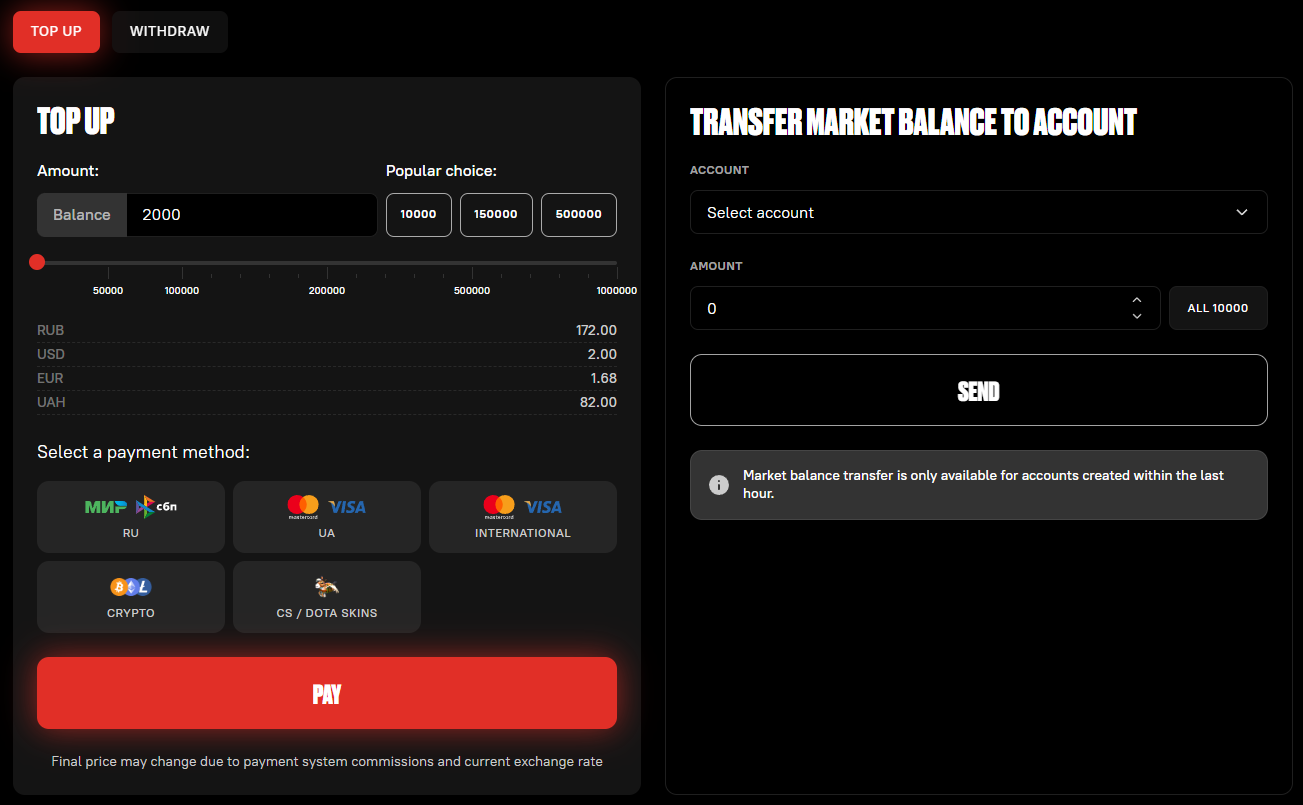Viewport: 1303px width, 805px height.
Task: Select the Crypto payment method
Action: click(130, 597)
